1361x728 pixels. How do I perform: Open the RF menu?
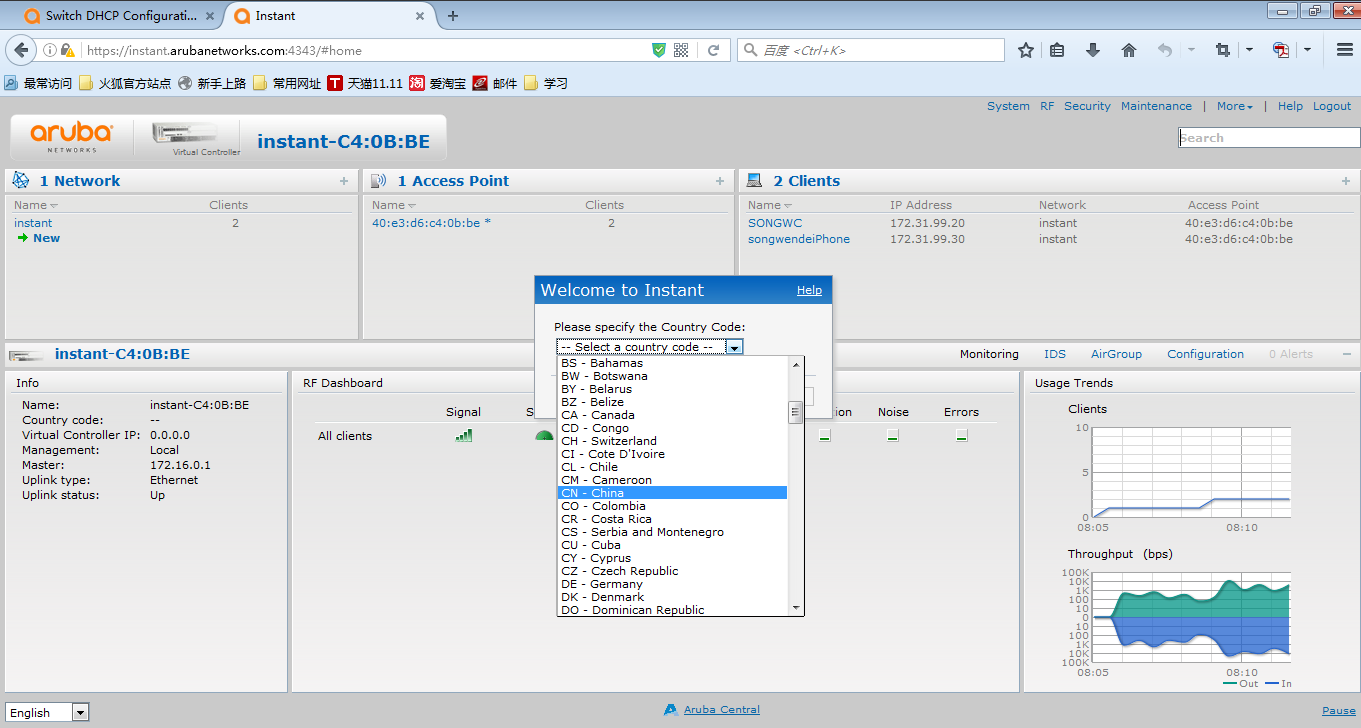(1047, 106)
